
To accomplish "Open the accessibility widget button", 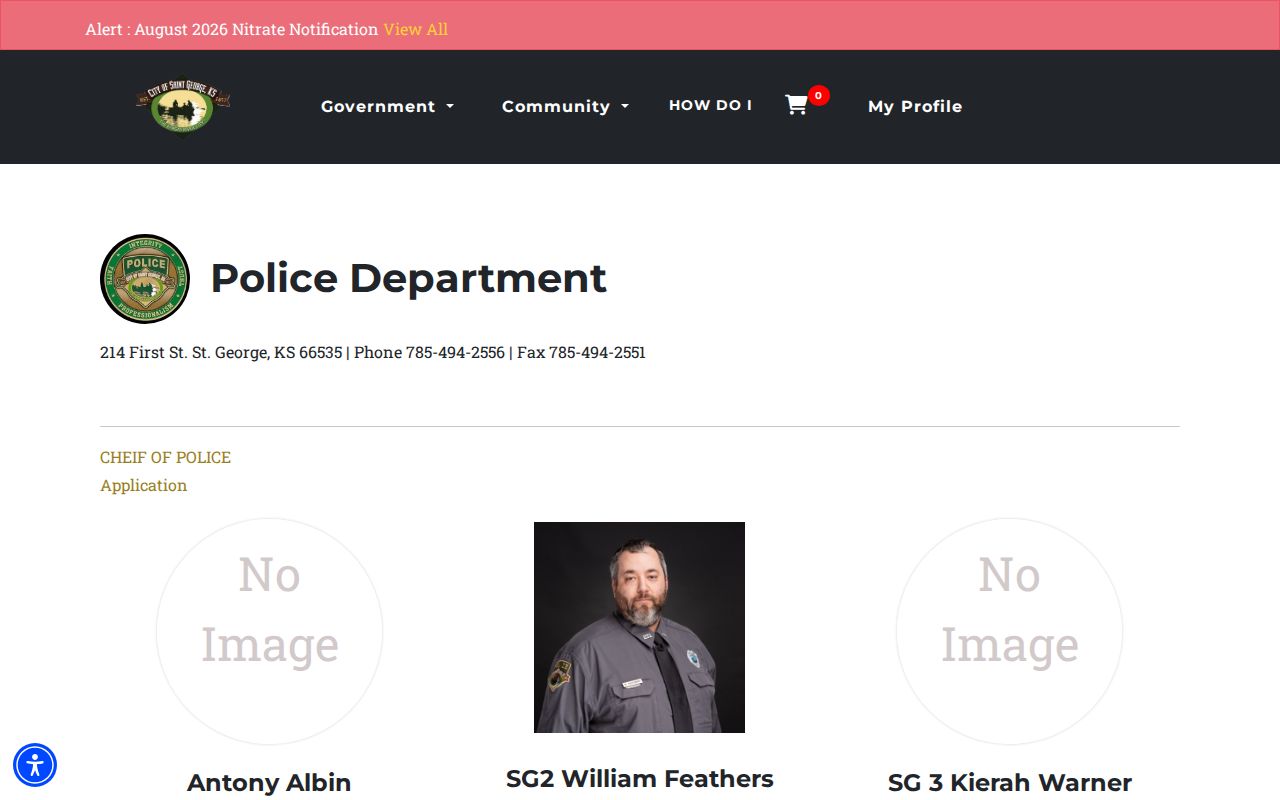I will point(35,765).
